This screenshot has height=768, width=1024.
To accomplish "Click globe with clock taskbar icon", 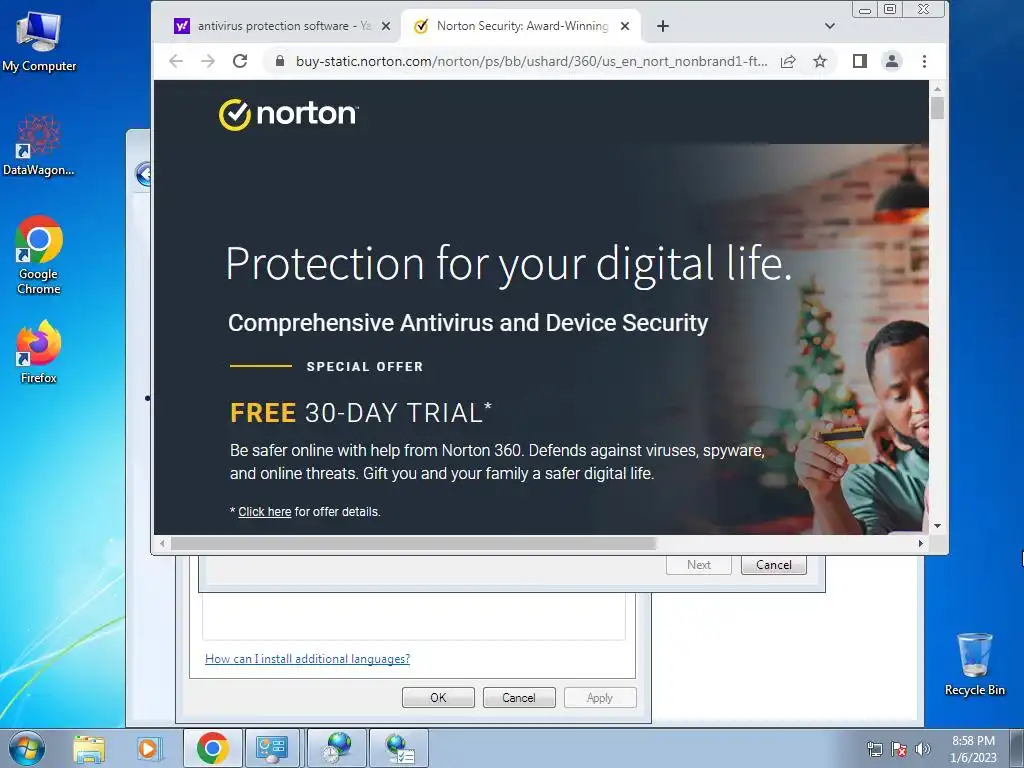I will point(337,748).
